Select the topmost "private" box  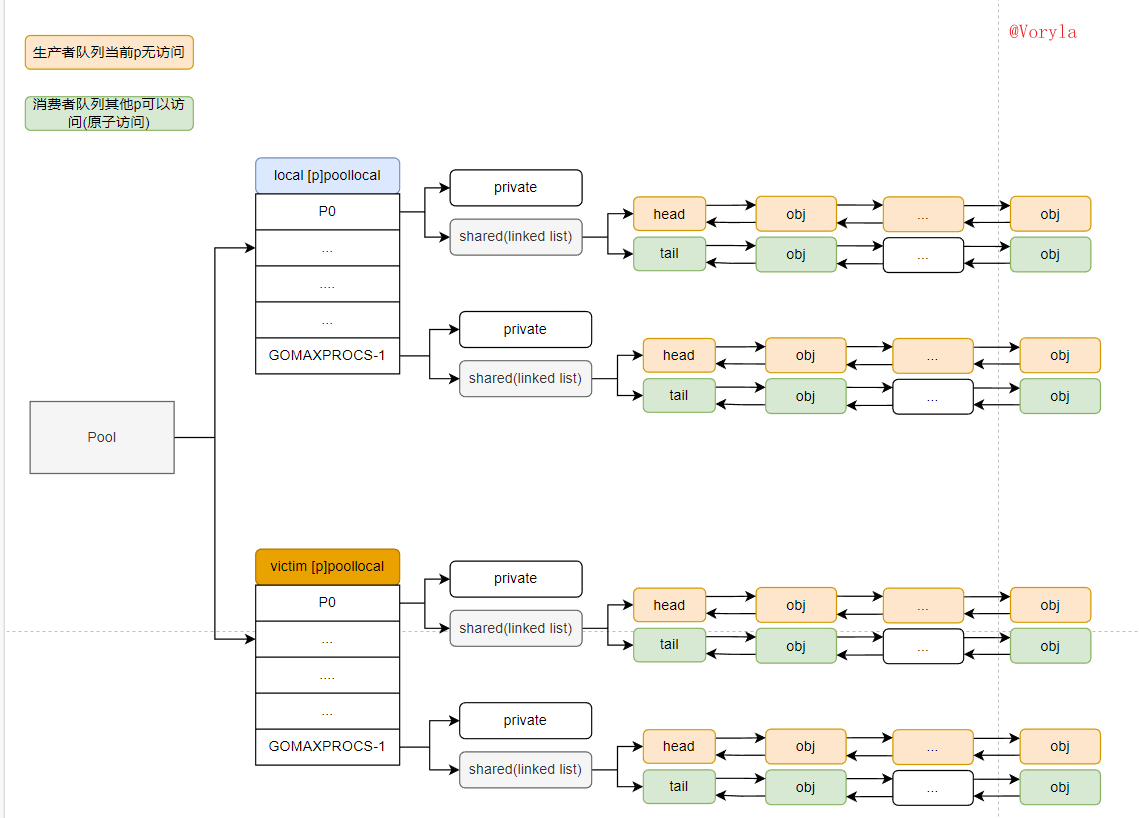point(515,187)
